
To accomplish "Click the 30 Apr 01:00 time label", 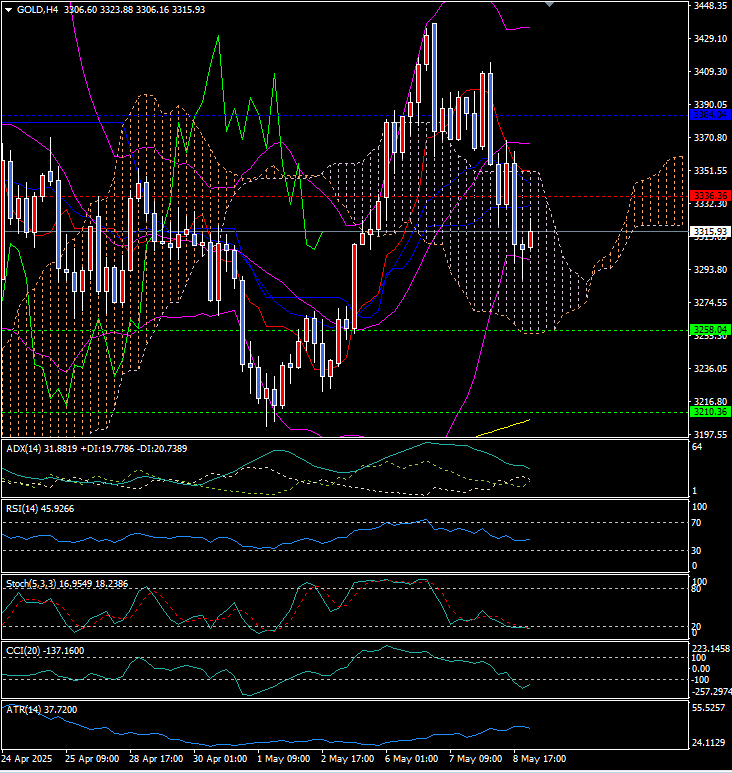I will tap(220, 758).
